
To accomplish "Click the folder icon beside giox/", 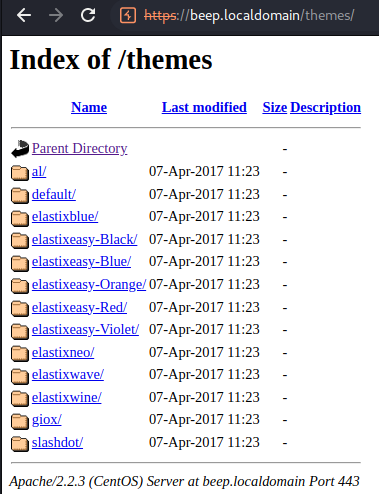I will click(20, 420).
